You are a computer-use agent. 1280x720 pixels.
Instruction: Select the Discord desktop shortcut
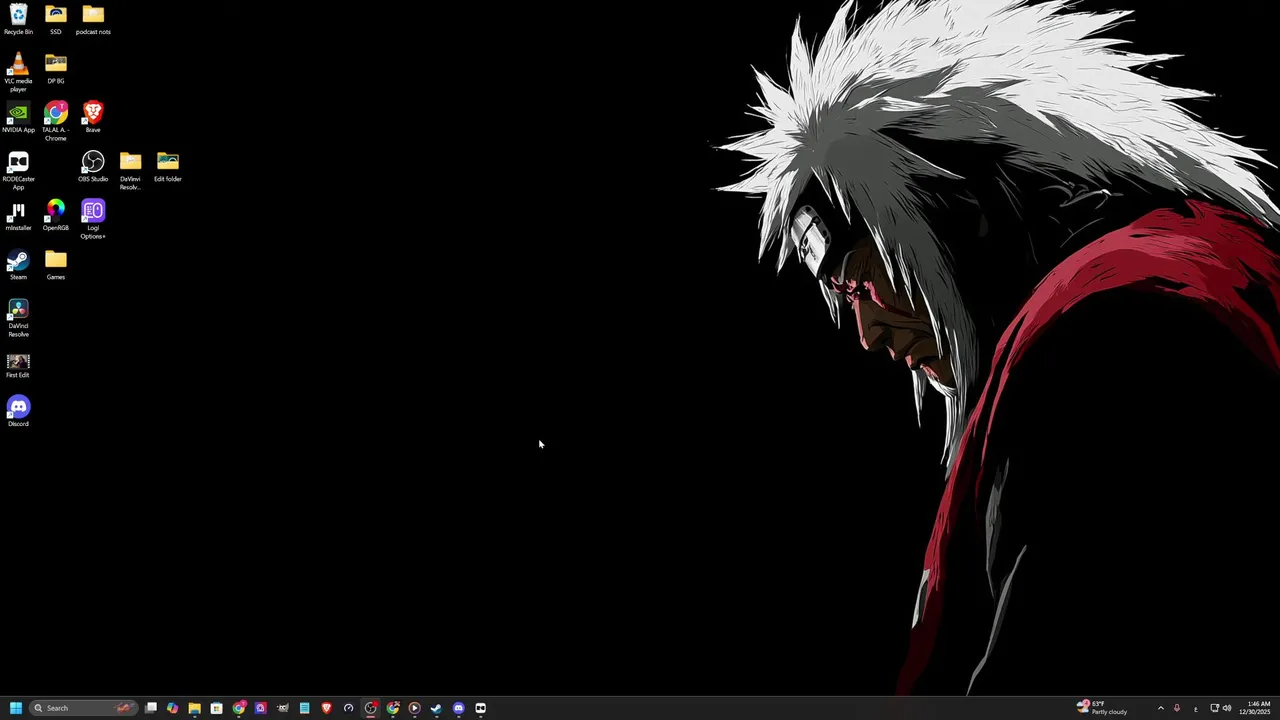(x=18, y=411)
